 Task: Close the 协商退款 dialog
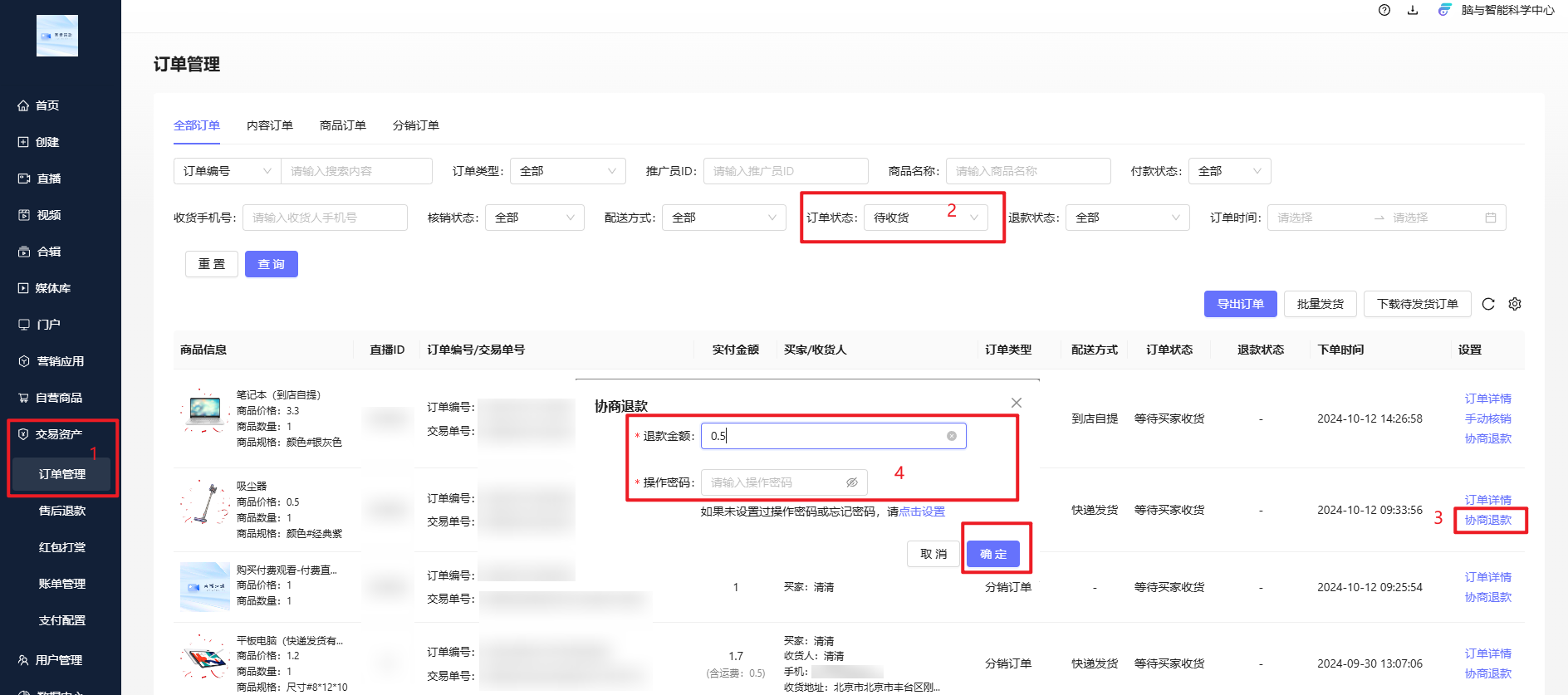(1017, 403)
